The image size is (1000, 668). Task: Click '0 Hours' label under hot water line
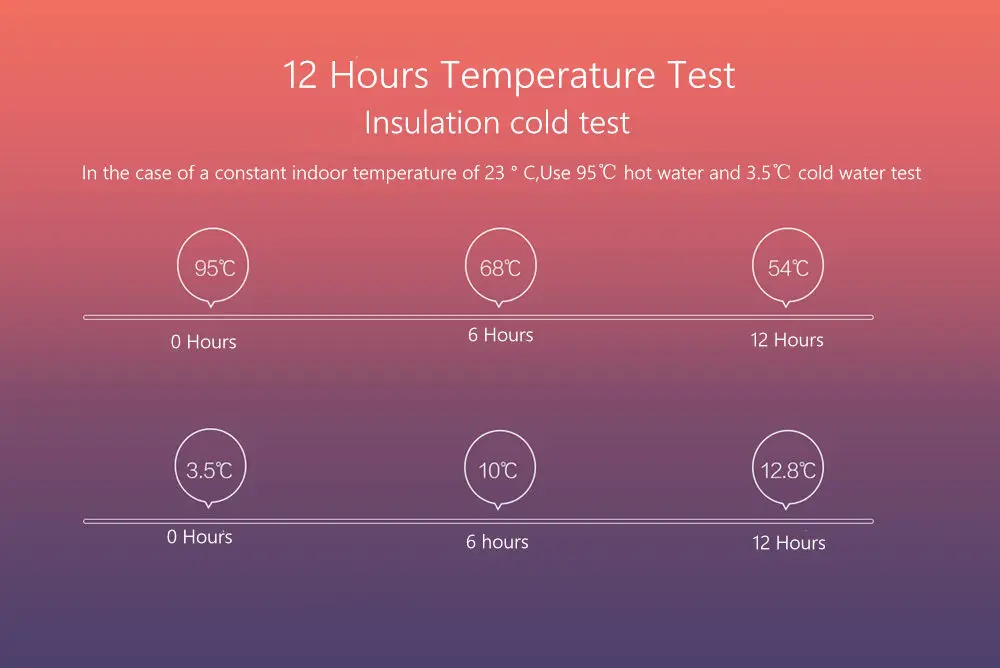203,342
